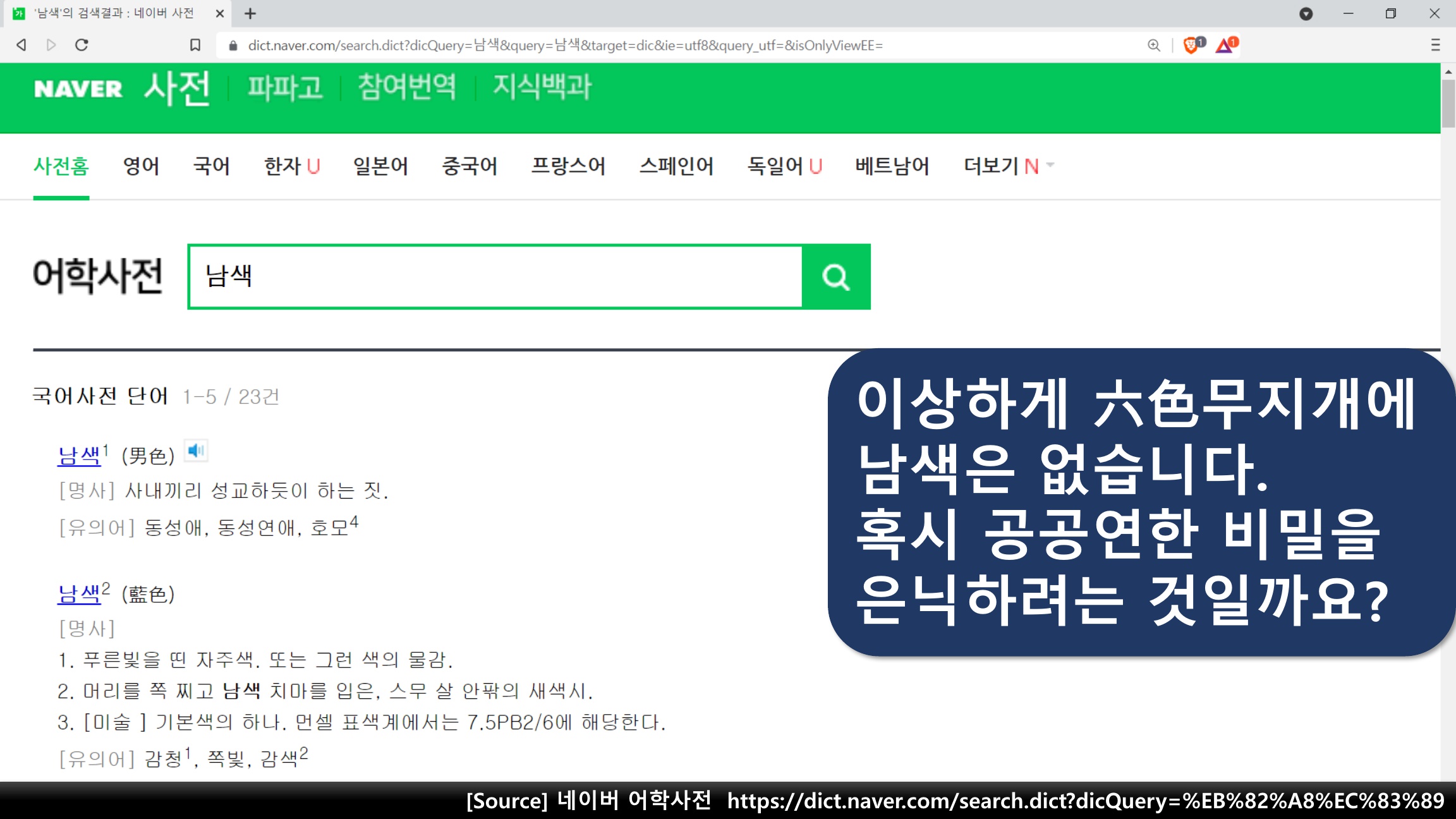Click the browser back arrow

[x=21, y=45]
